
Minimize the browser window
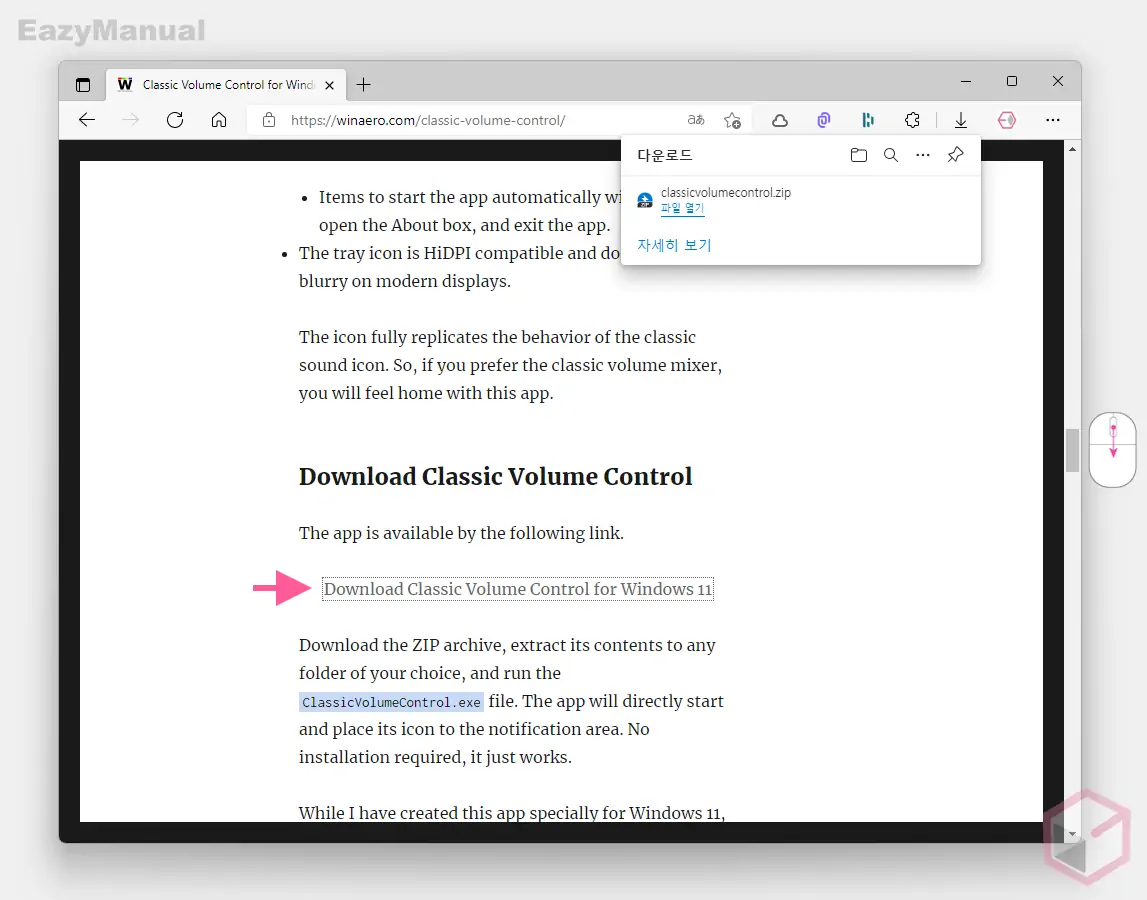click(x=966, y=81)
